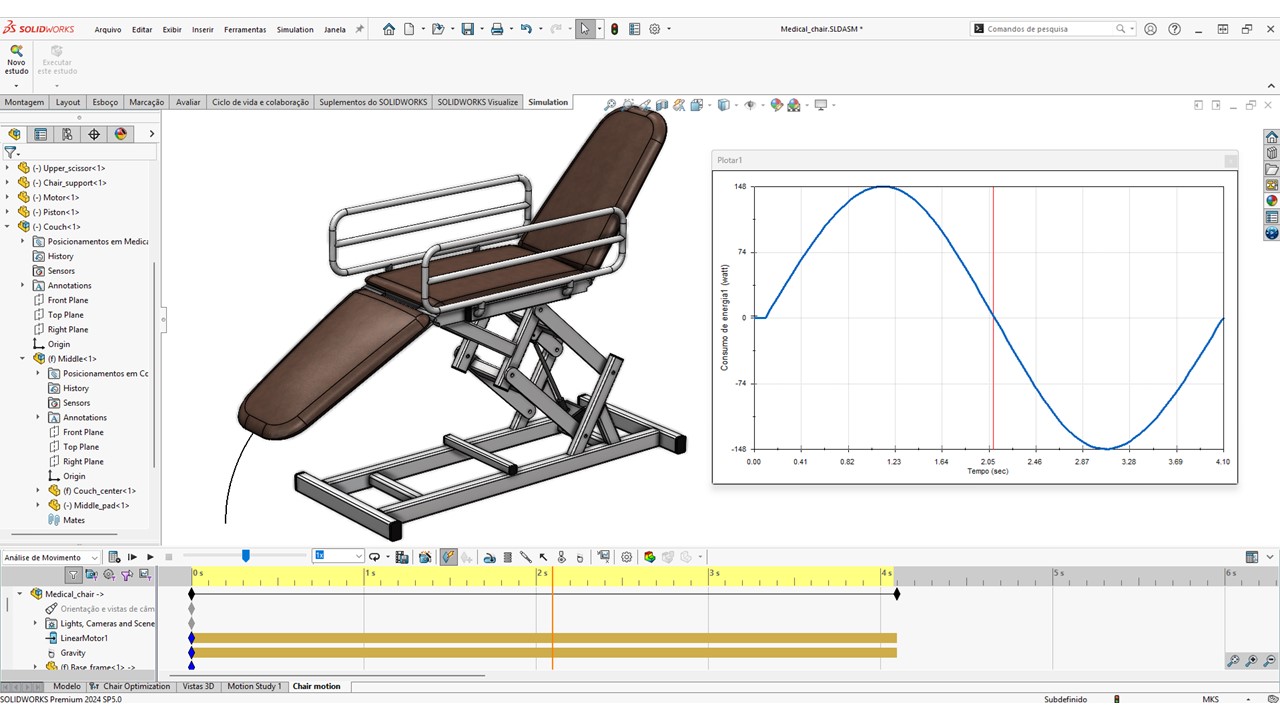Toggle the Filter Driving timeline button
Screen dimensions: 1280x720
[x=109, y=575]
